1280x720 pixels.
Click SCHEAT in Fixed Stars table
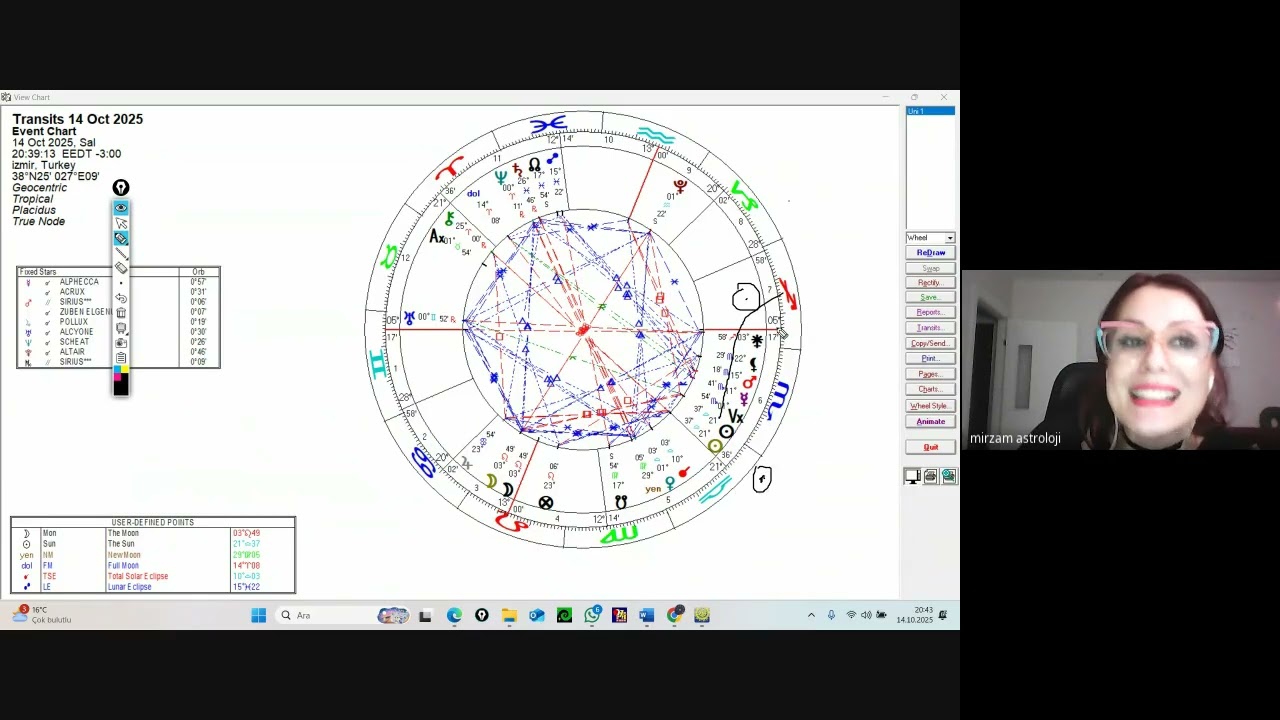point(74,342)
